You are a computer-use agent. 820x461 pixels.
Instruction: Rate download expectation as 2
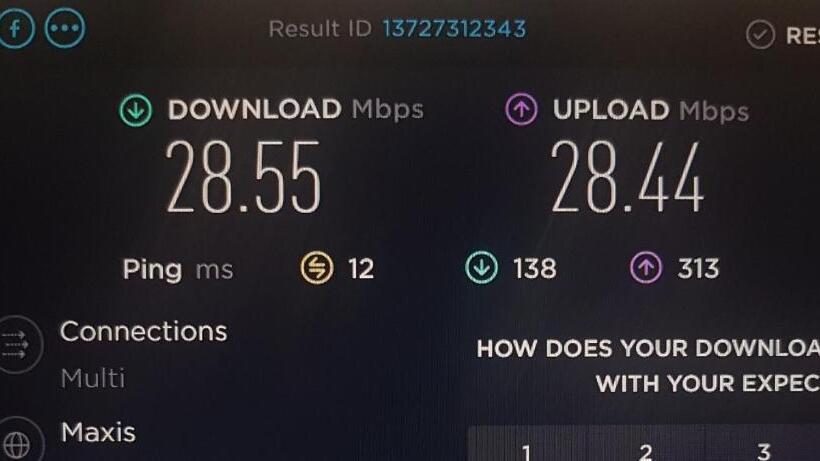(x=646, y=452)
